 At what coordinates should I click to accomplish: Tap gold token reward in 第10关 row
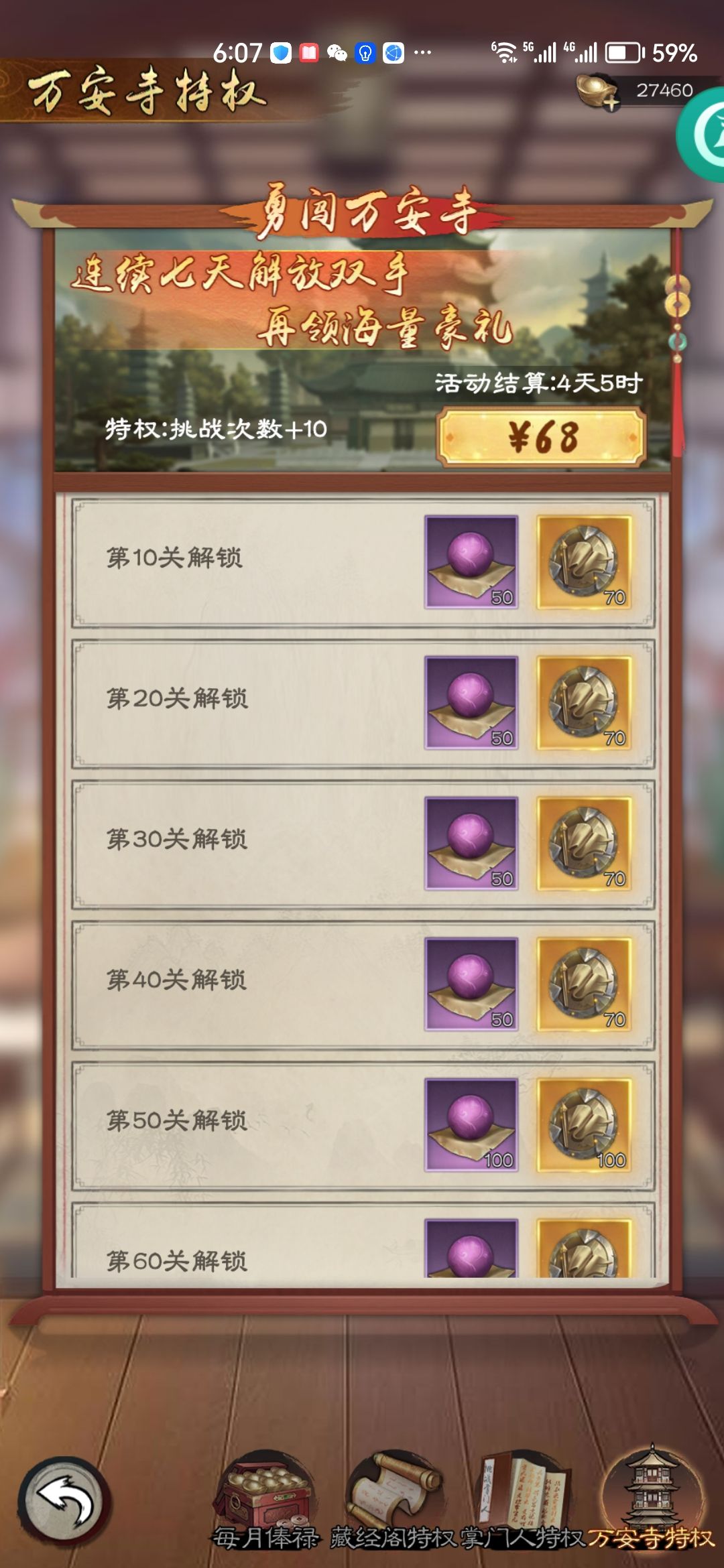click(584, 562)
